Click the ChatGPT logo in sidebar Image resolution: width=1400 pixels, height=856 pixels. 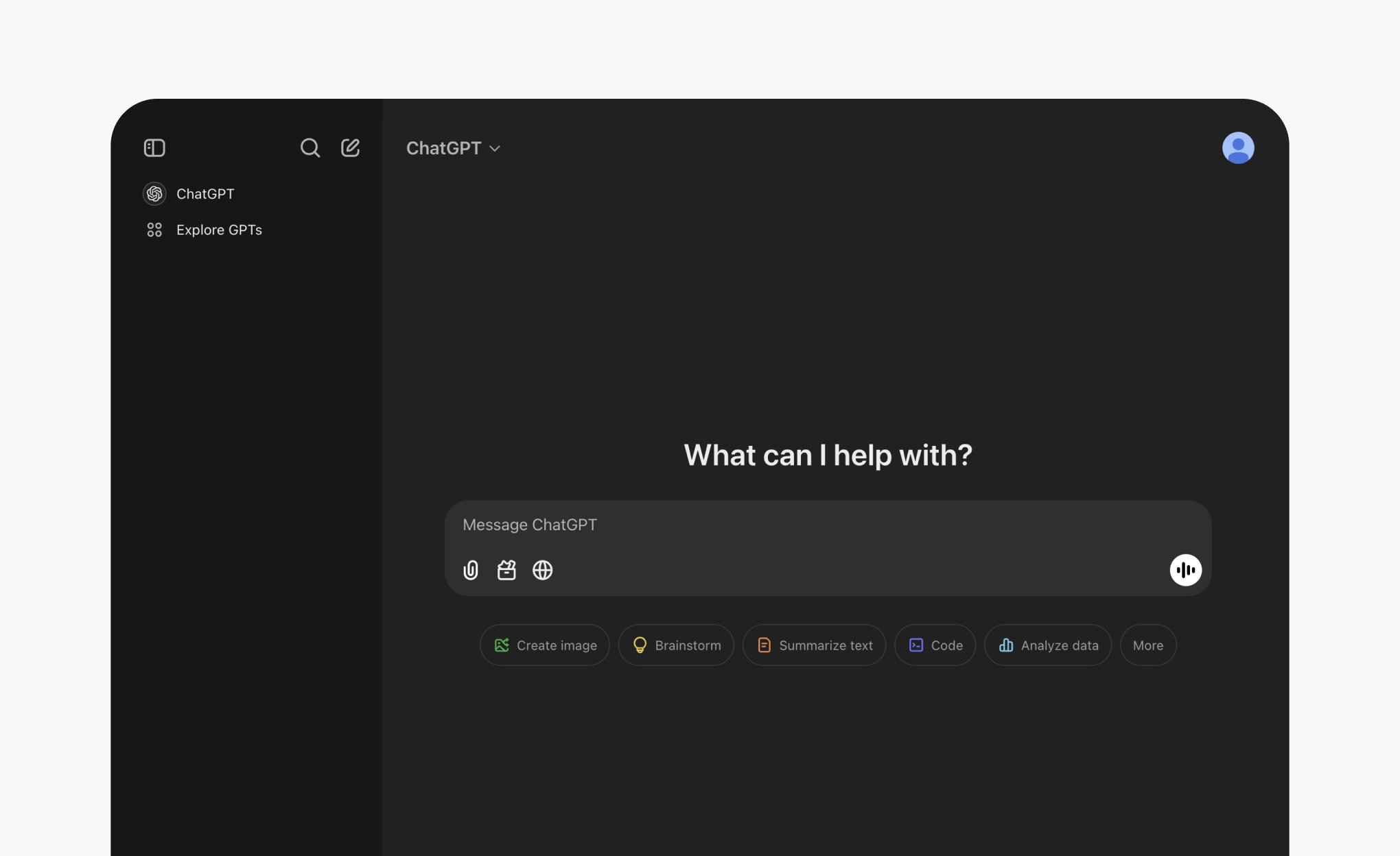click(154, 194)
